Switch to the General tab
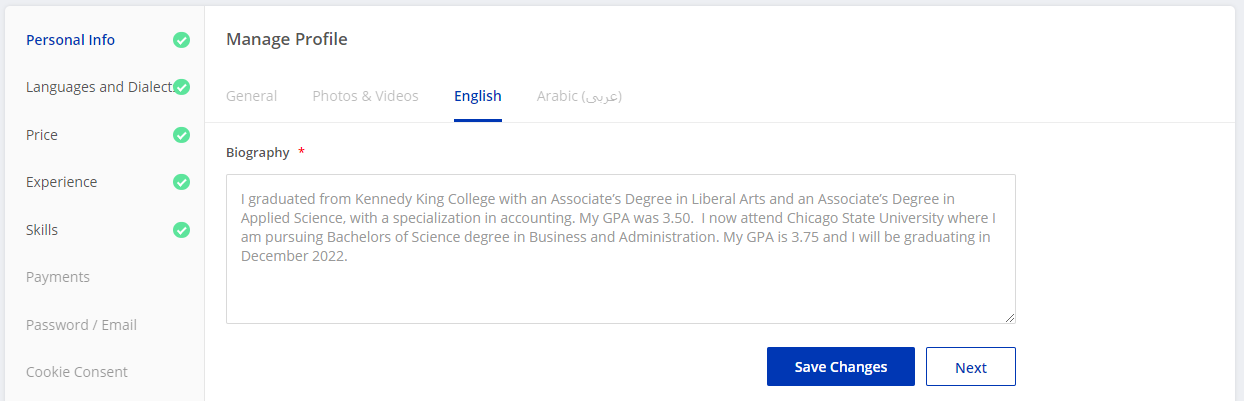1244x401 pixels. [x=251, y=96]
